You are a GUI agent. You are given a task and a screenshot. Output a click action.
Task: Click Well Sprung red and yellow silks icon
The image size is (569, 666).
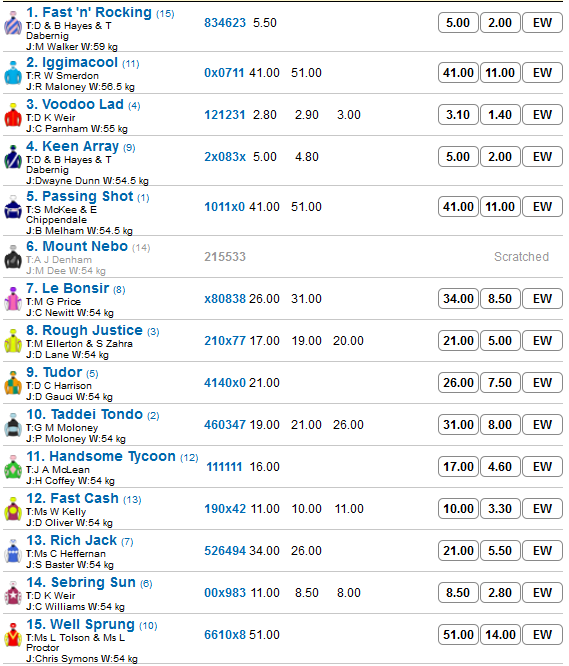tap(13, 635)
